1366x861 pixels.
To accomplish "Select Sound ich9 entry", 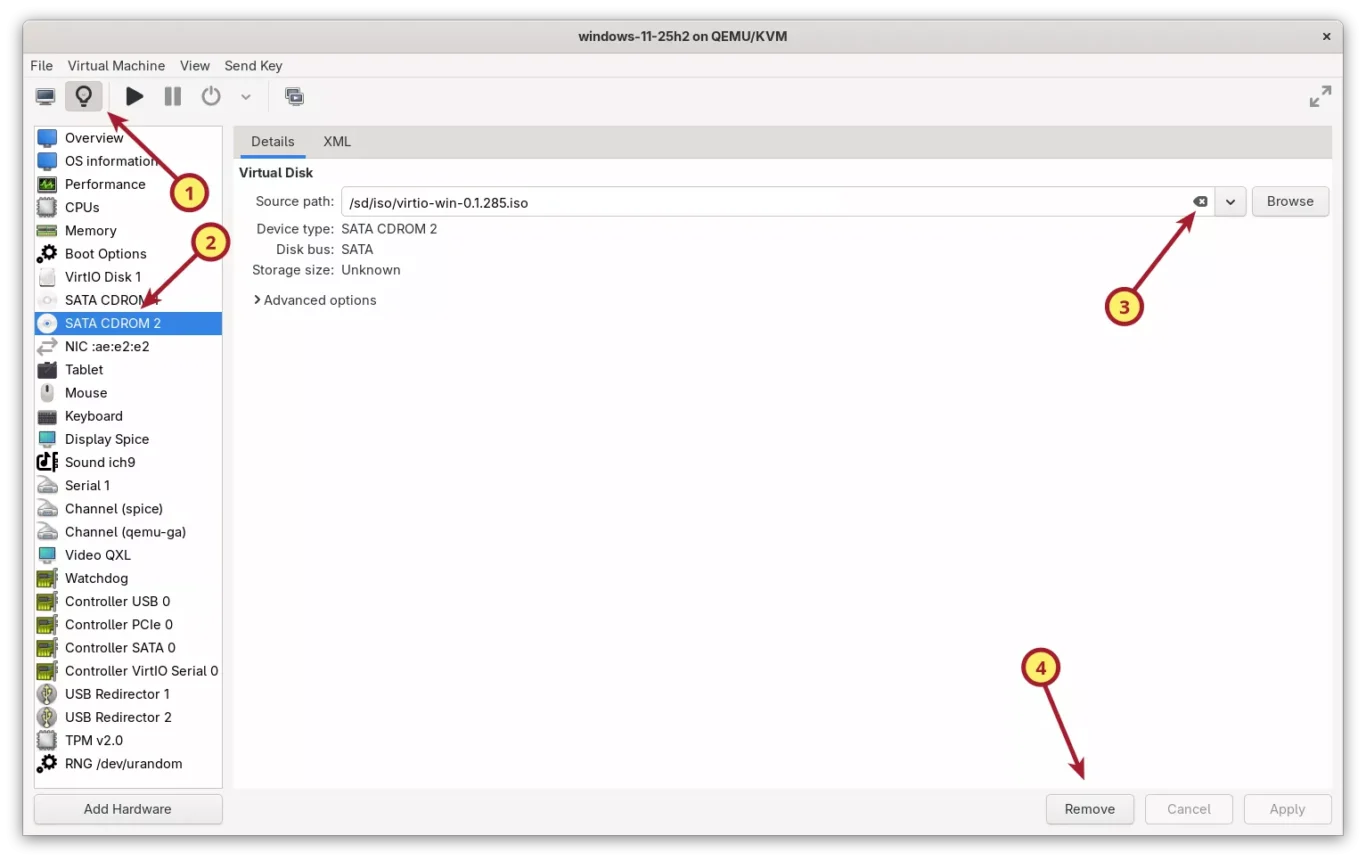I will tap(128, 462).
